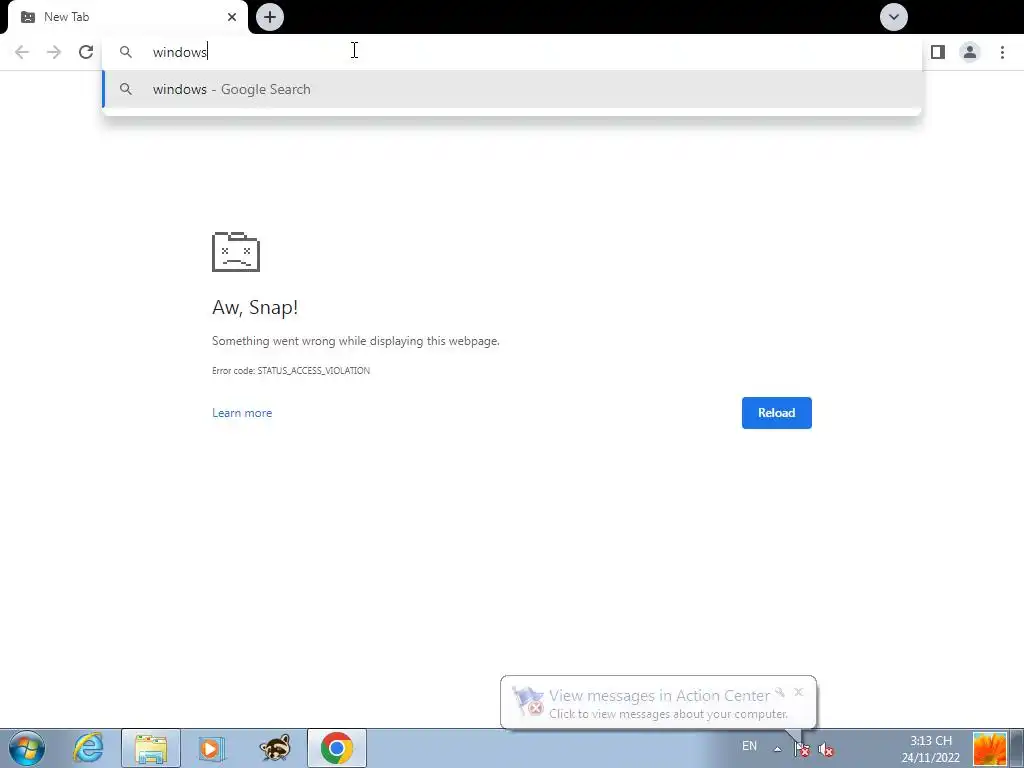Viewport: 1024px width, 768px height.
Task: Open Windows Media Player on taskbar
Action: click(212, 748)
